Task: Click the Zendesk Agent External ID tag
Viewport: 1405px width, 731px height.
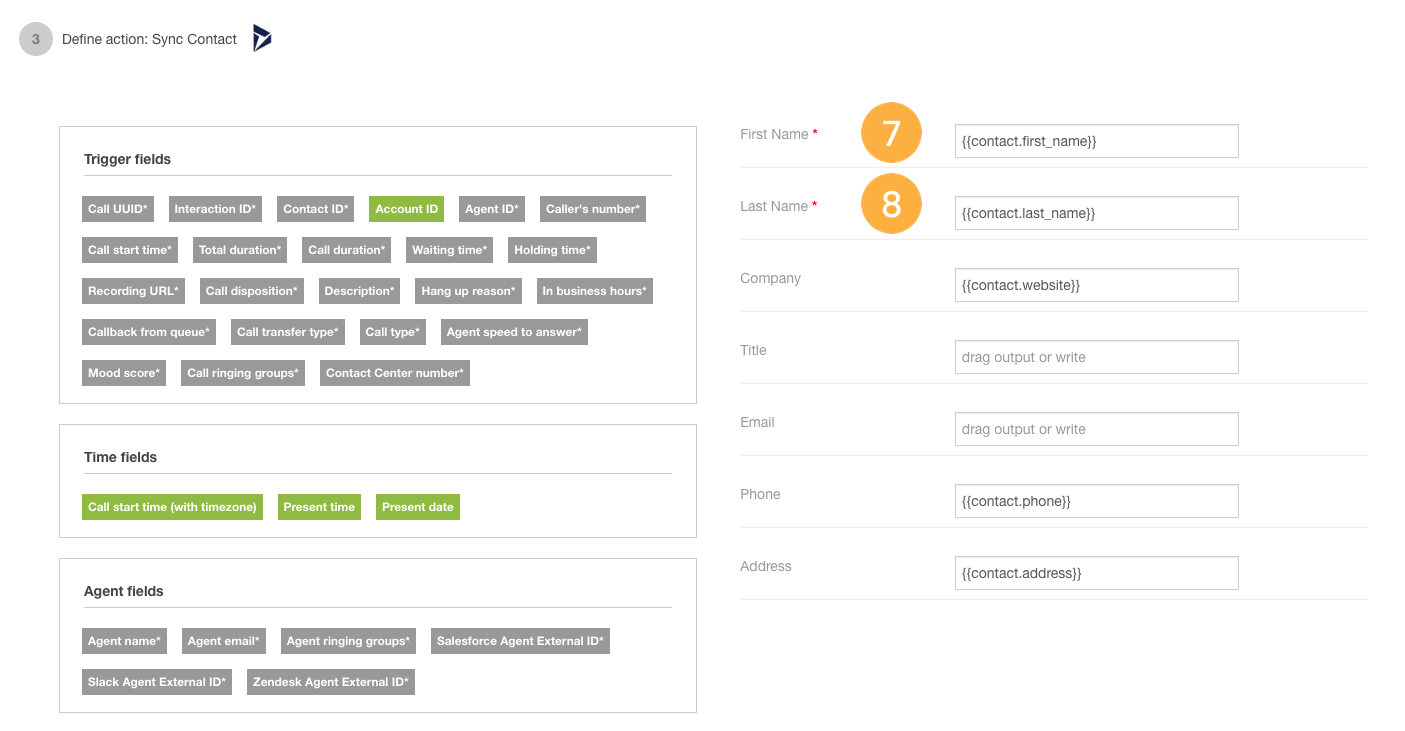Action: click(331, 682)
